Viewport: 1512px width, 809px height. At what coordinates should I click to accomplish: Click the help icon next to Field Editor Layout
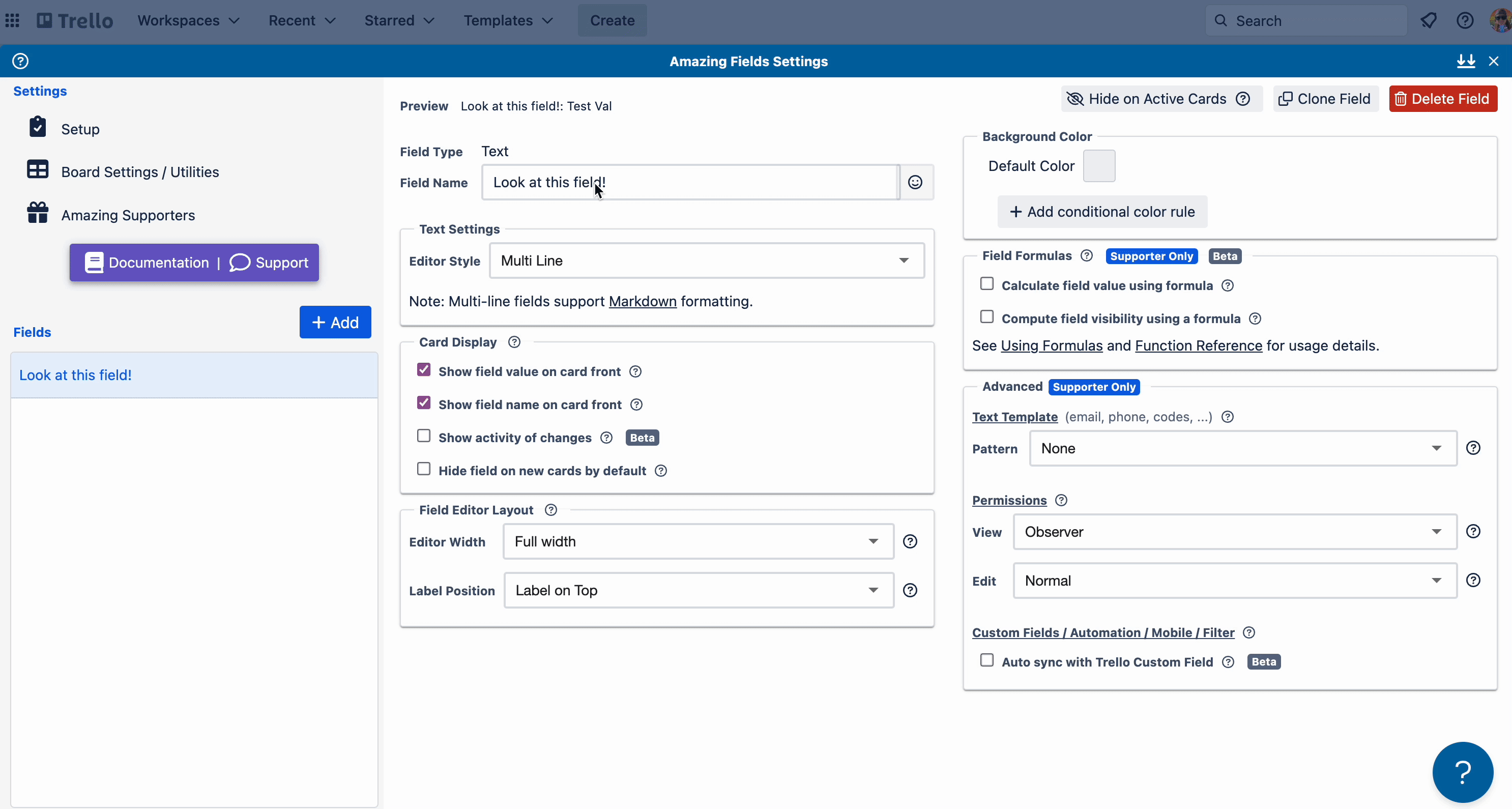[x=550, y=509]
